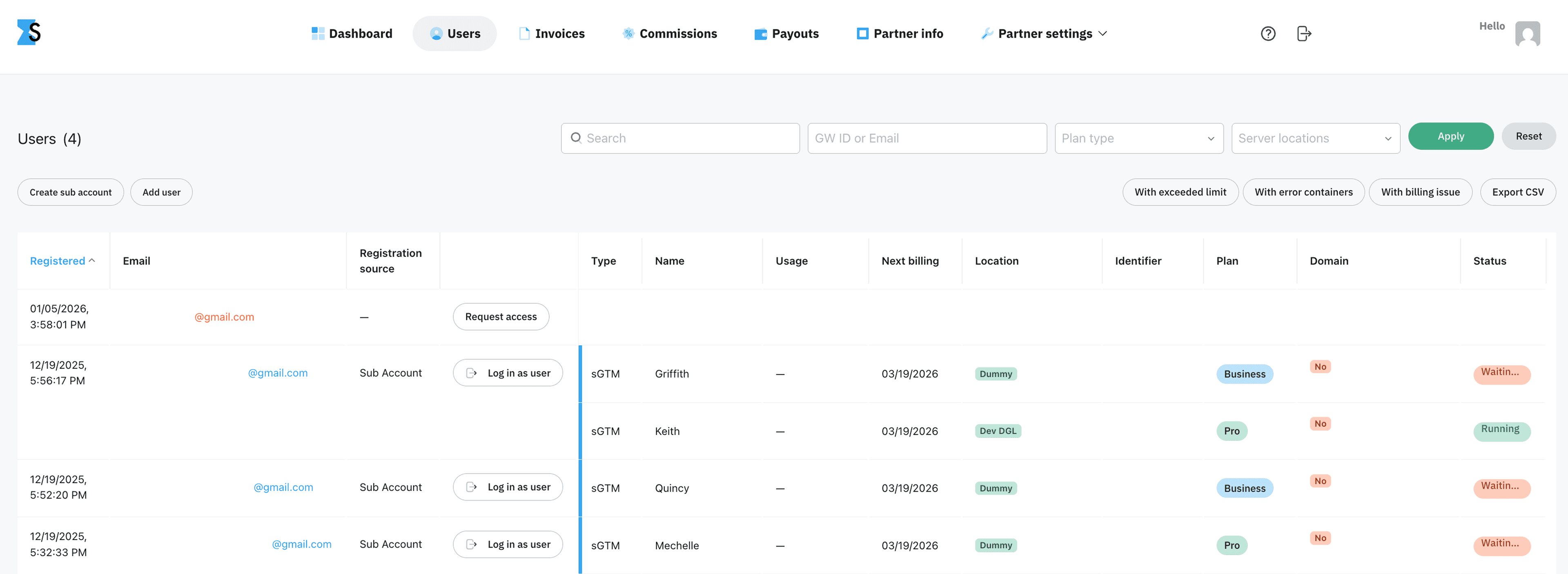Click the logout icon in the header
Screen dimensions: 1568x574
(x=1304, y=33)
